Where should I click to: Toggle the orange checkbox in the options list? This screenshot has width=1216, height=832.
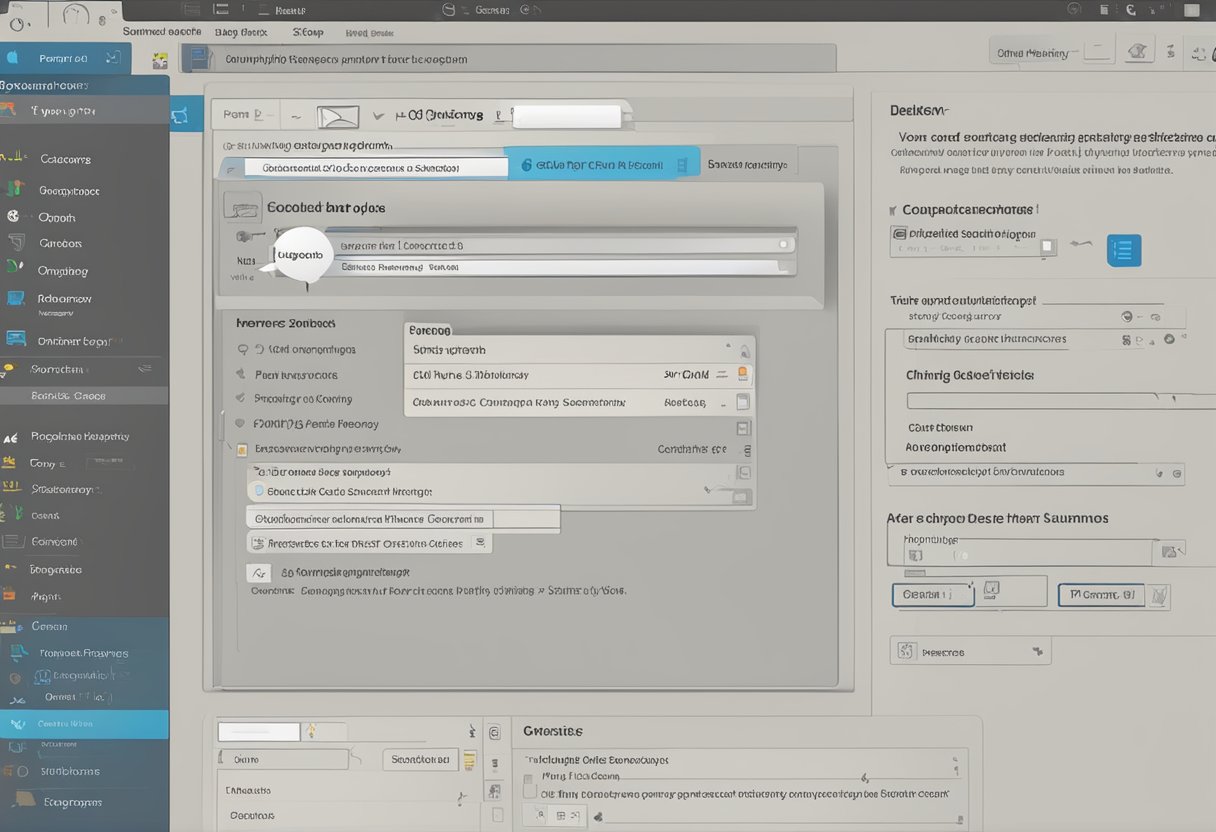(x=242, y=450)
